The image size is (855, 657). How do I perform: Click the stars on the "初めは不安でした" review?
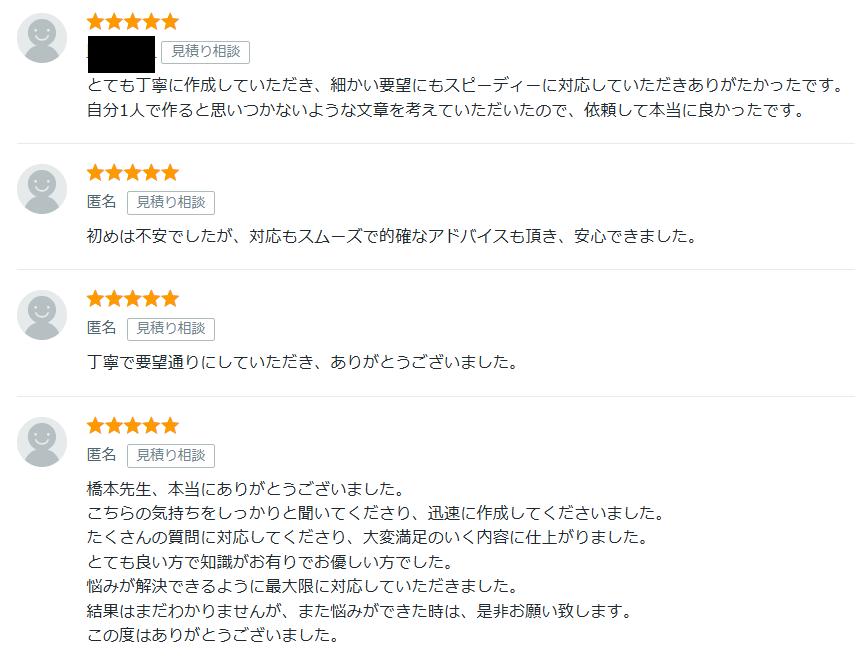point(133,172)
